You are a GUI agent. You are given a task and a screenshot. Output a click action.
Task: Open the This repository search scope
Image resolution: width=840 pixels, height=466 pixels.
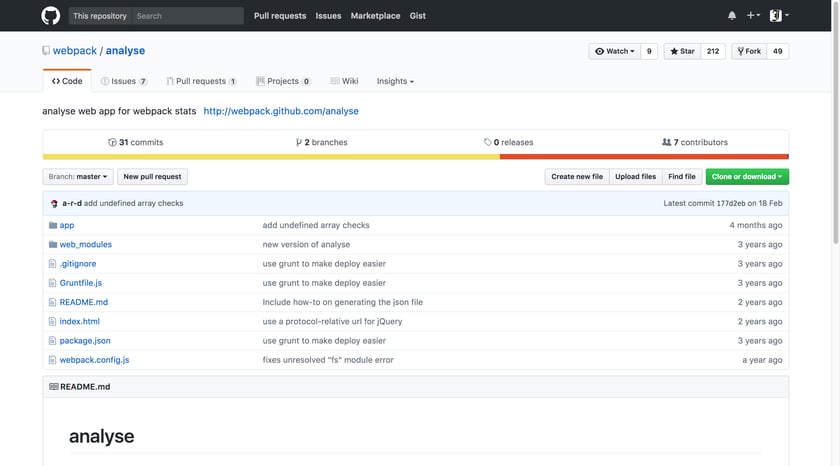point(100,16)
